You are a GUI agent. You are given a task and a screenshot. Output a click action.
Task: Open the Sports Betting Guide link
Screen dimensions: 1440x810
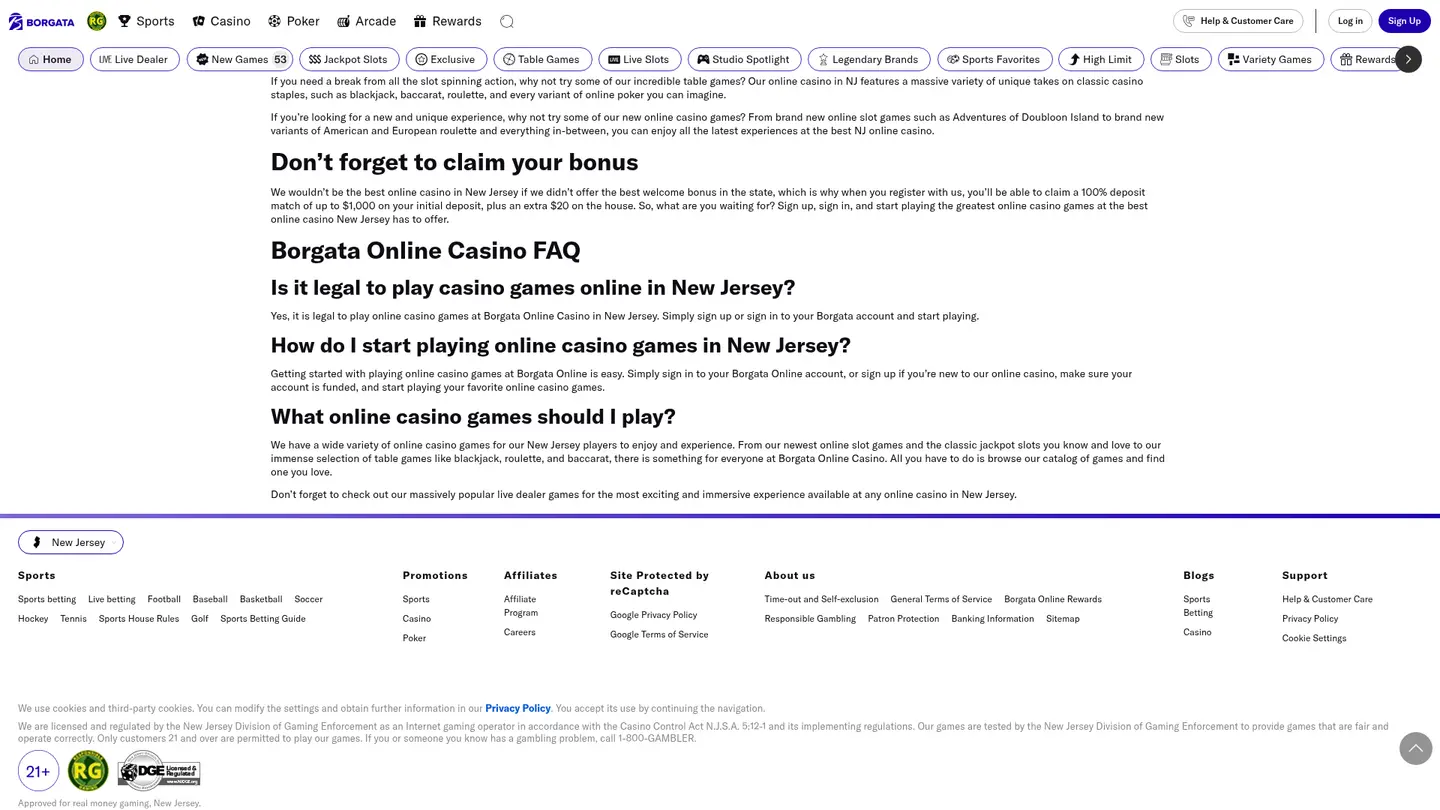[x=263, y=618]
